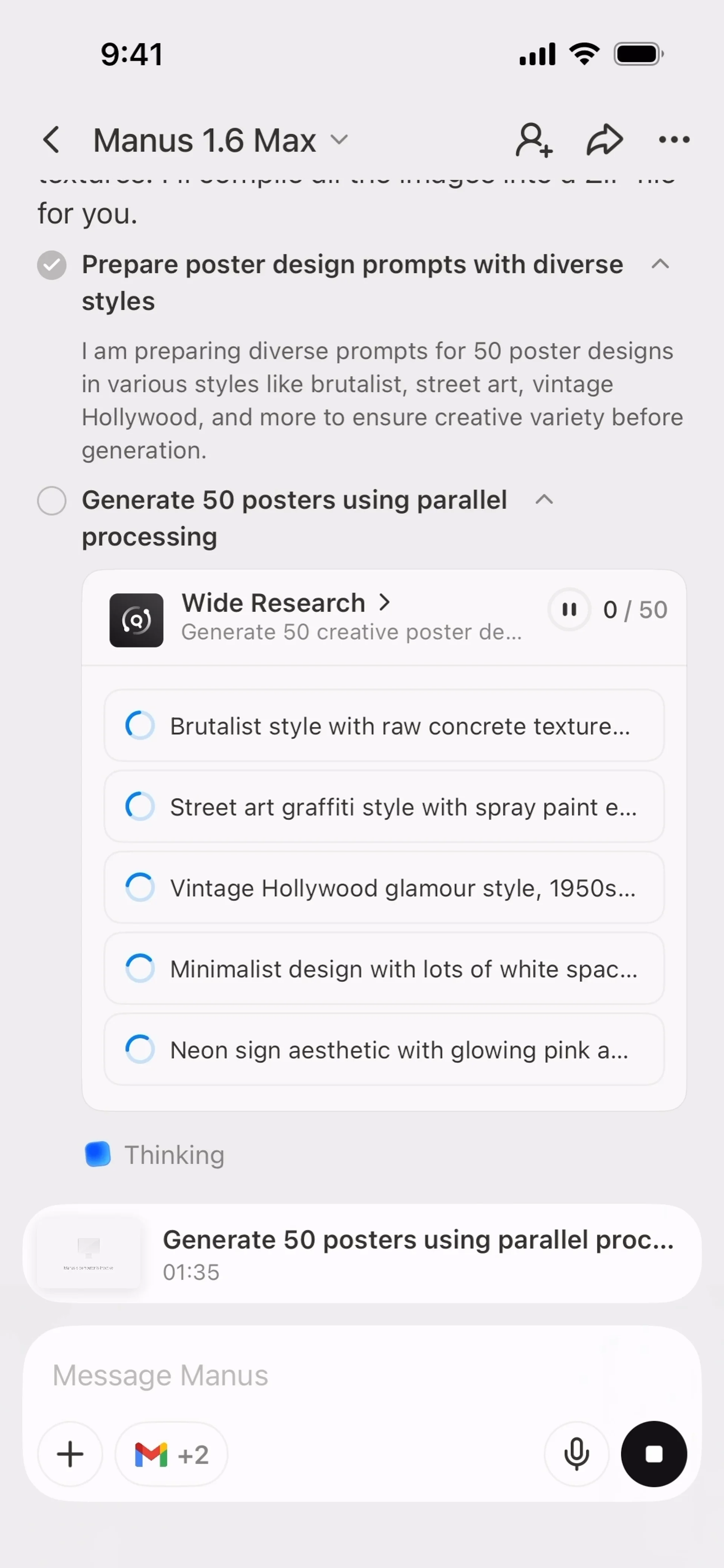Collapse the Prepare poster design prompts section
The height and width of the screenshot is (1568, 724).
[660, 264]
